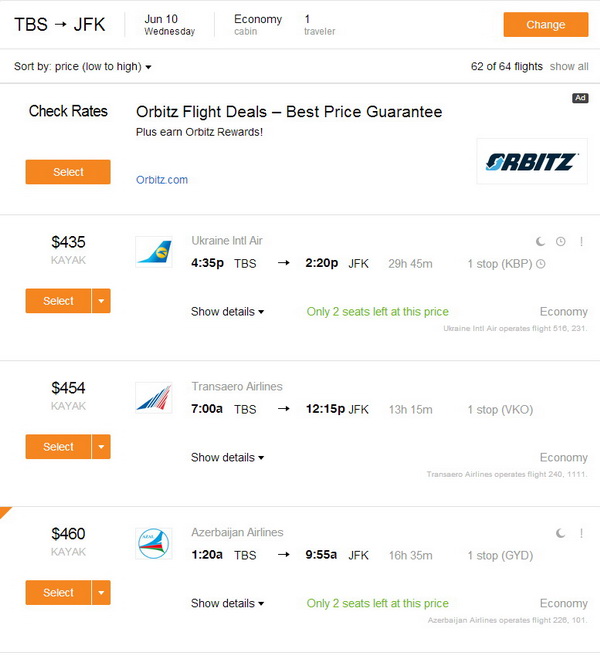The image size is (600, 656).
Task: Expand Show details for Azerbaijan Airlines flight
Action: [227, 603]
